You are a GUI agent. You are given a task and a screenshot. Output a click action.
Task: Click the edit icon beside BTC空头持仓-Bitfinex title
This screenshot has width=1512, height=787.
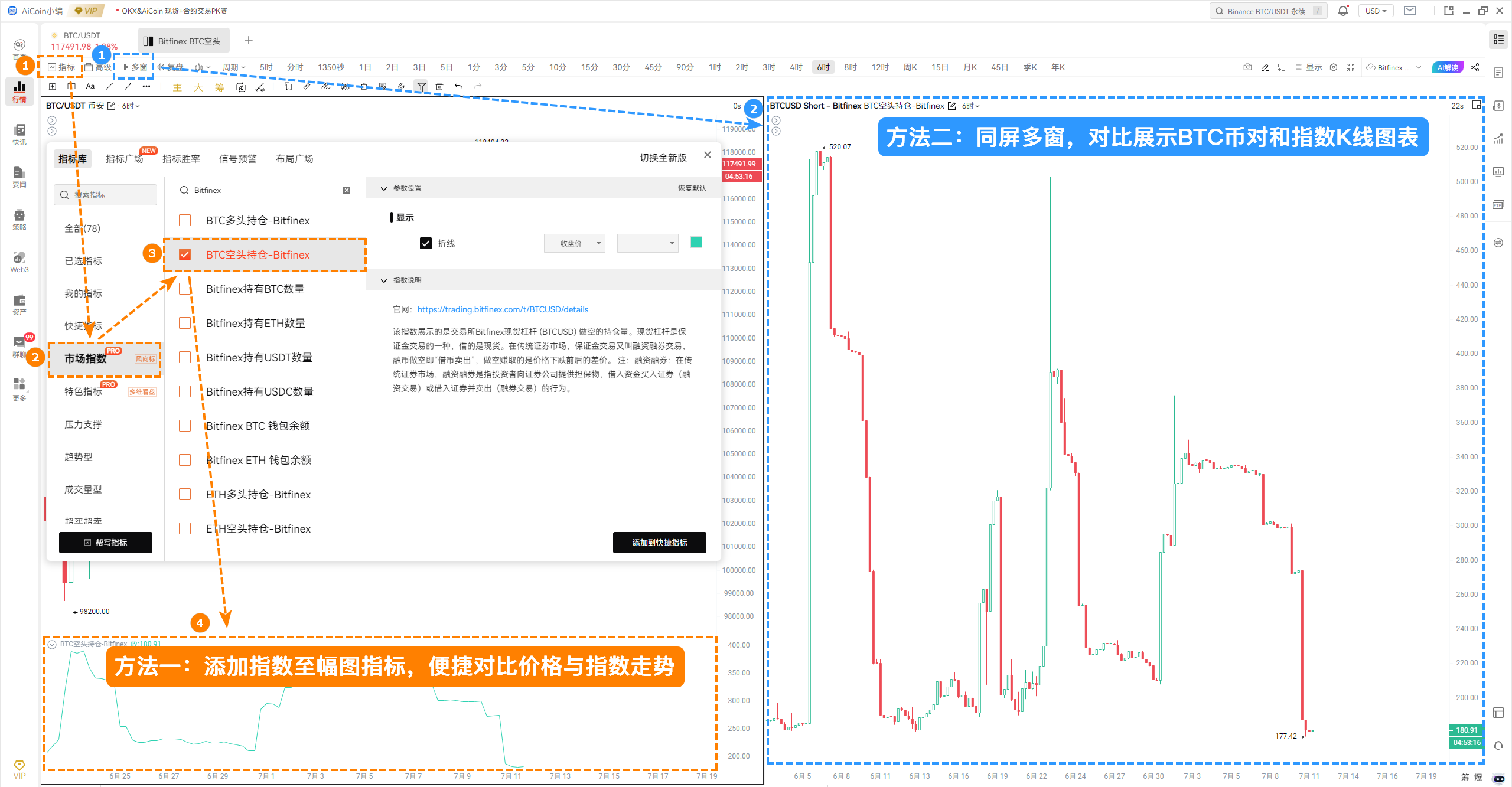(952, 106)
